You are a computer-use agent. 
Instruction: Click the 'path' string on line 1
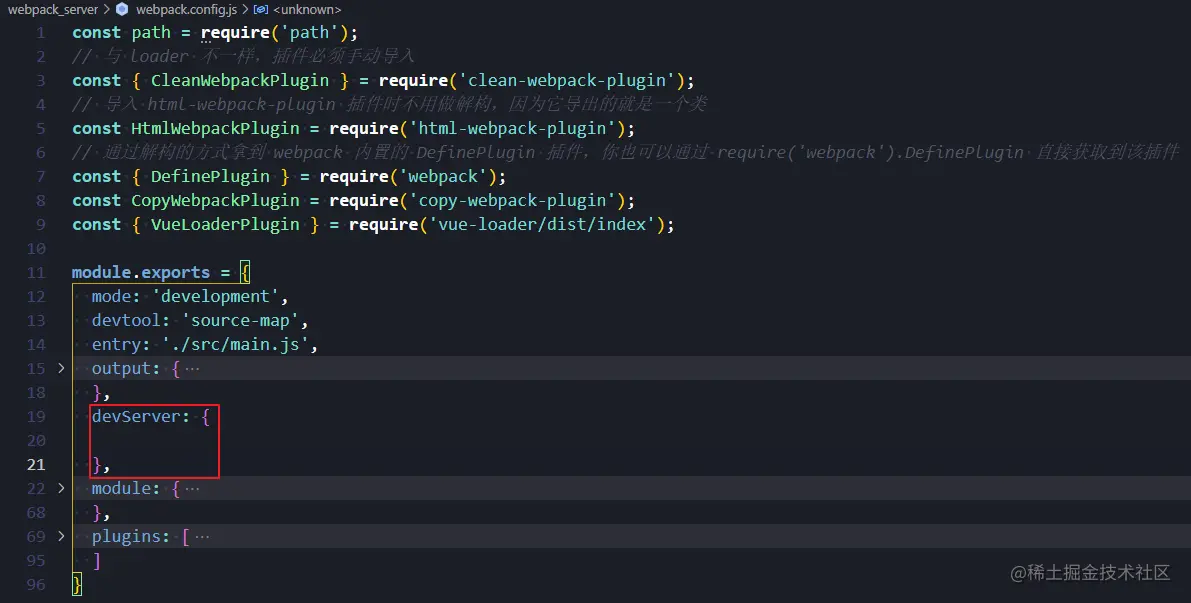[x=309, y=33]
